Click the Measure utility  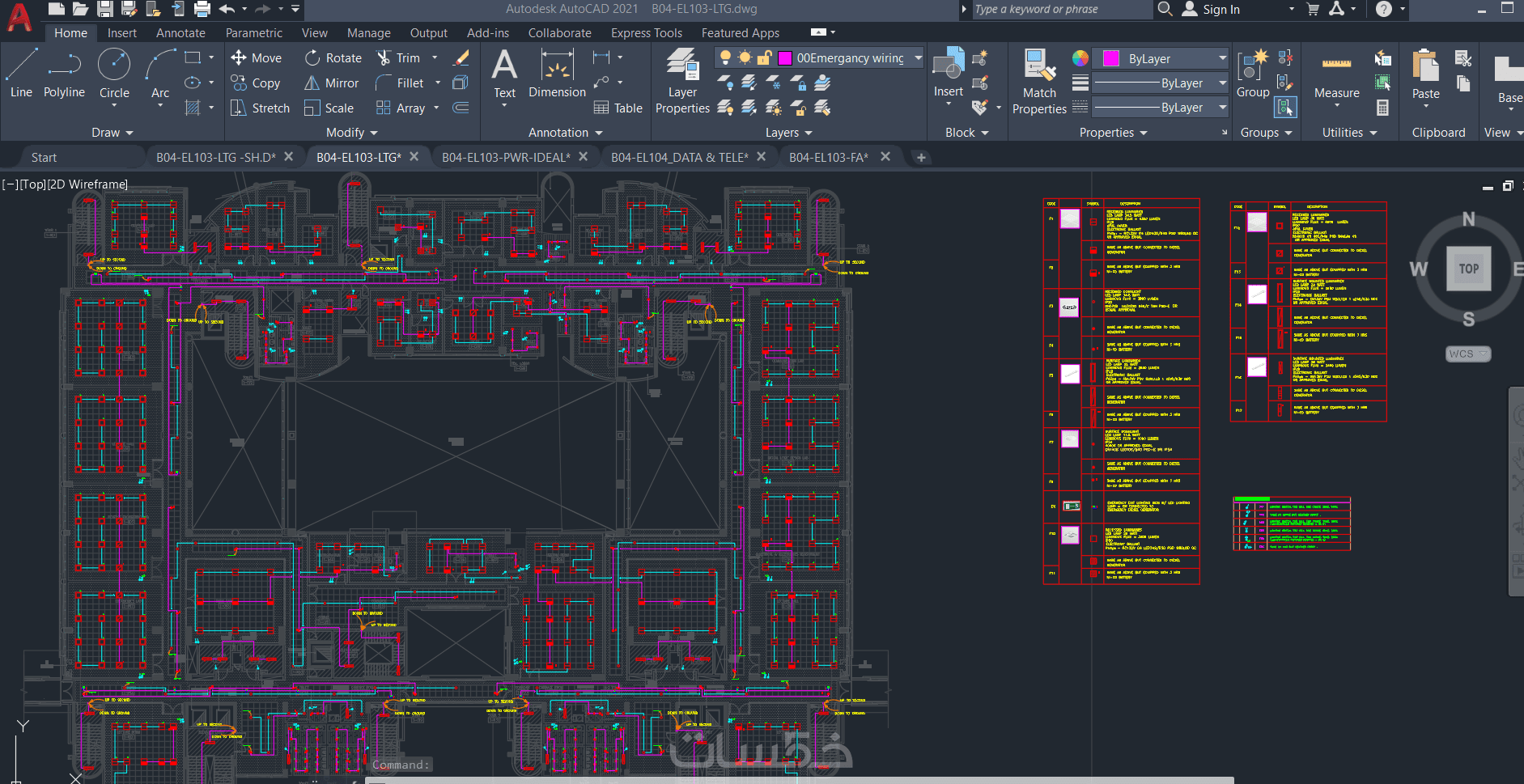(x=1337, y=74)
